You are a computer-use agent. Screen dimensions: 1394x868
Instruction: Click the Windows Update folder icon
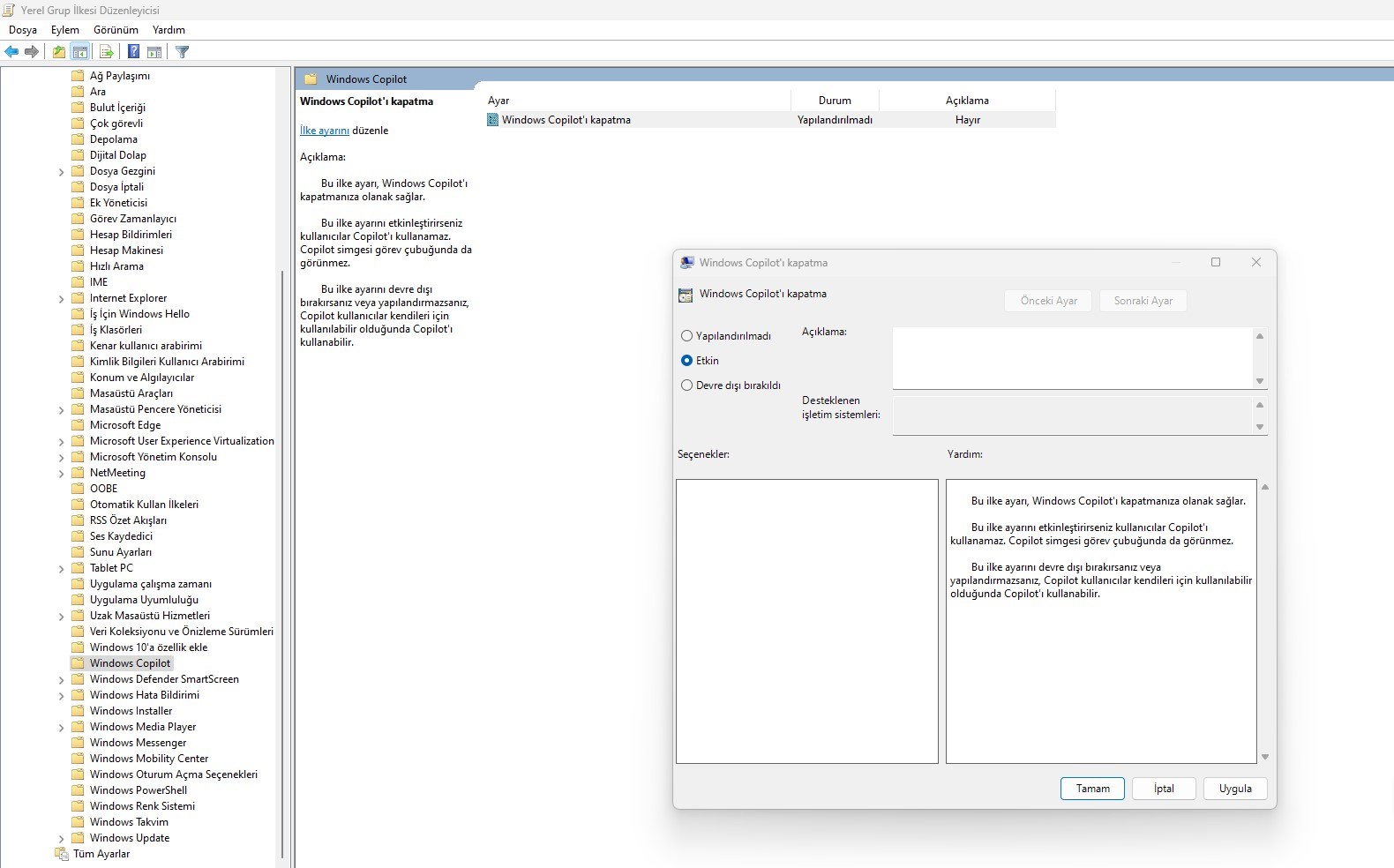click(x=78, y=838)
